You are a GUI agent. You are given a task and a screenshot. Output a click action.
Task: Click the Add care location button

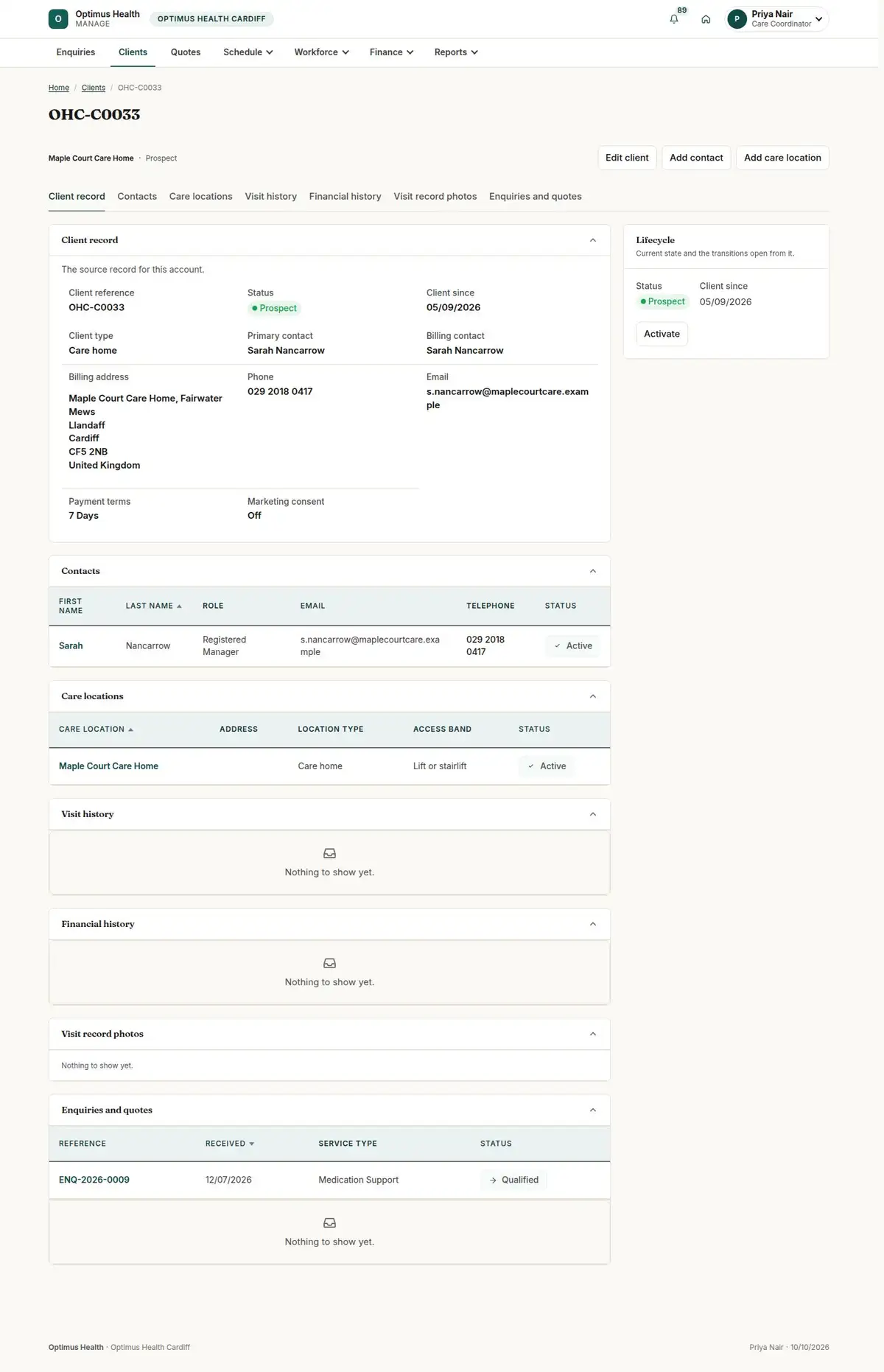[782, 158]
